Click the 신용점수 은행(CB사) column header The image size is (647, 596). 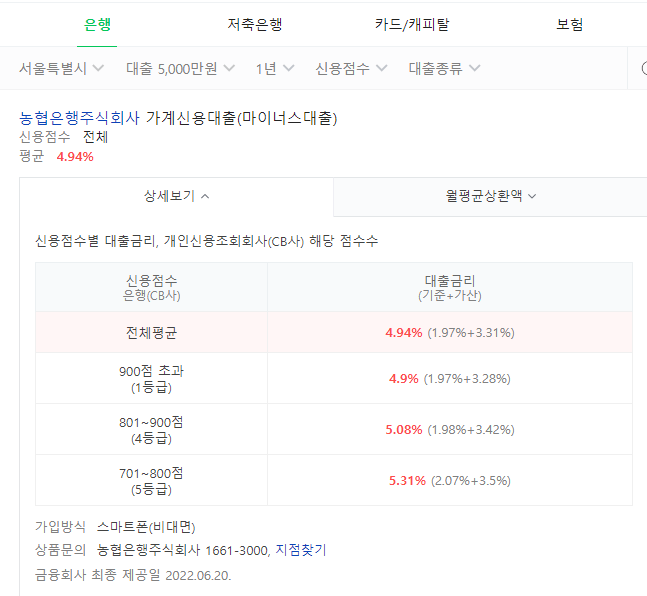point(151,287)
